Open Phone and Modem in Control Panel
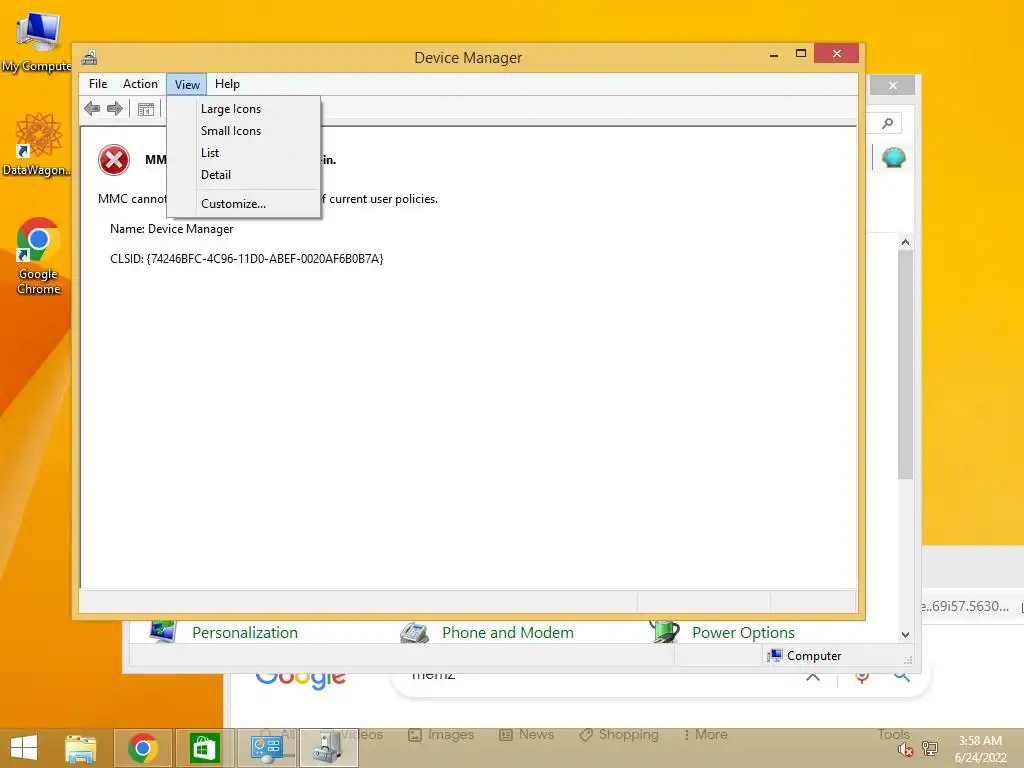 click(507, 633)
